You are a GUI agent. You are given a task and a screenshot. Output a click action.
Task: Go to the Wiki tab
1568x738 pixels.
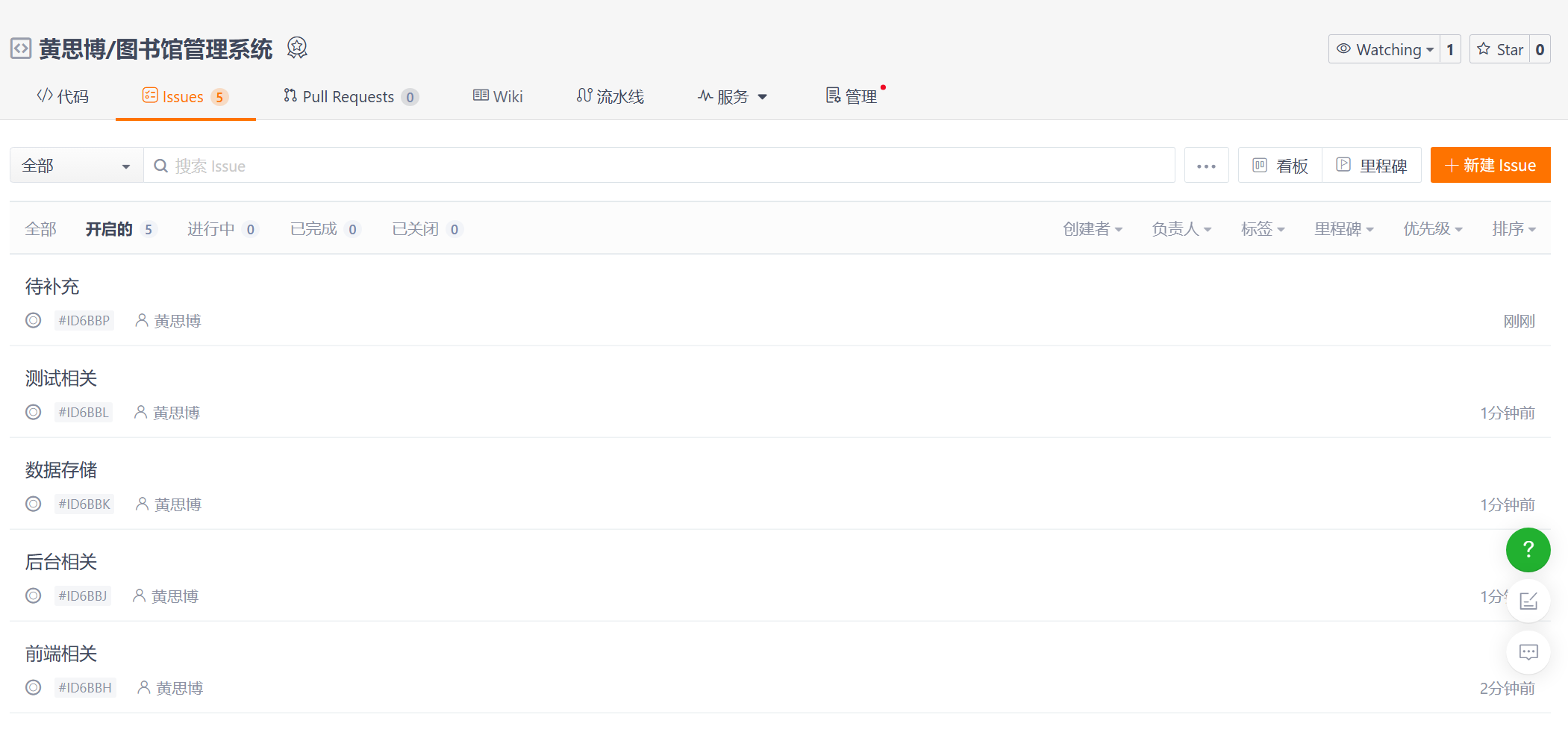(x=498, y=97)
